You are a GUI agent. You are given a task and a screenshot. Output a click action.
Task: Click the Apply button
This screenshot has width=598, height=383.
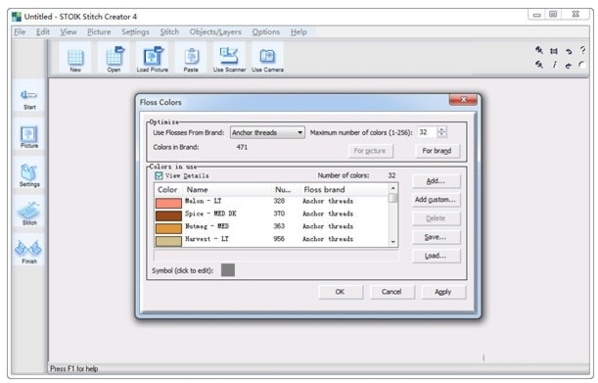(x=443, y=292)
